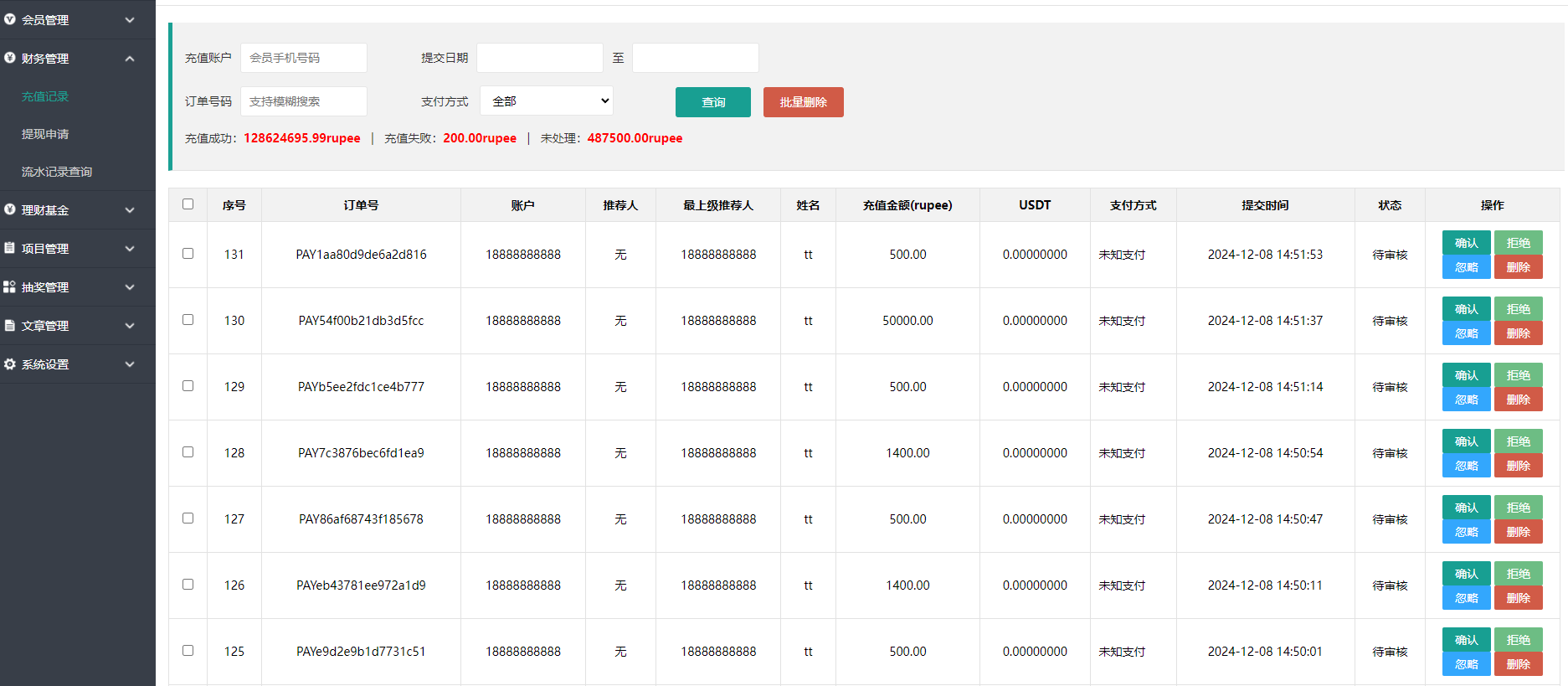Screen dimensions: 1568x686
Task: Tick the select-all checkbox in table header
Action: (x=188, y=204)
